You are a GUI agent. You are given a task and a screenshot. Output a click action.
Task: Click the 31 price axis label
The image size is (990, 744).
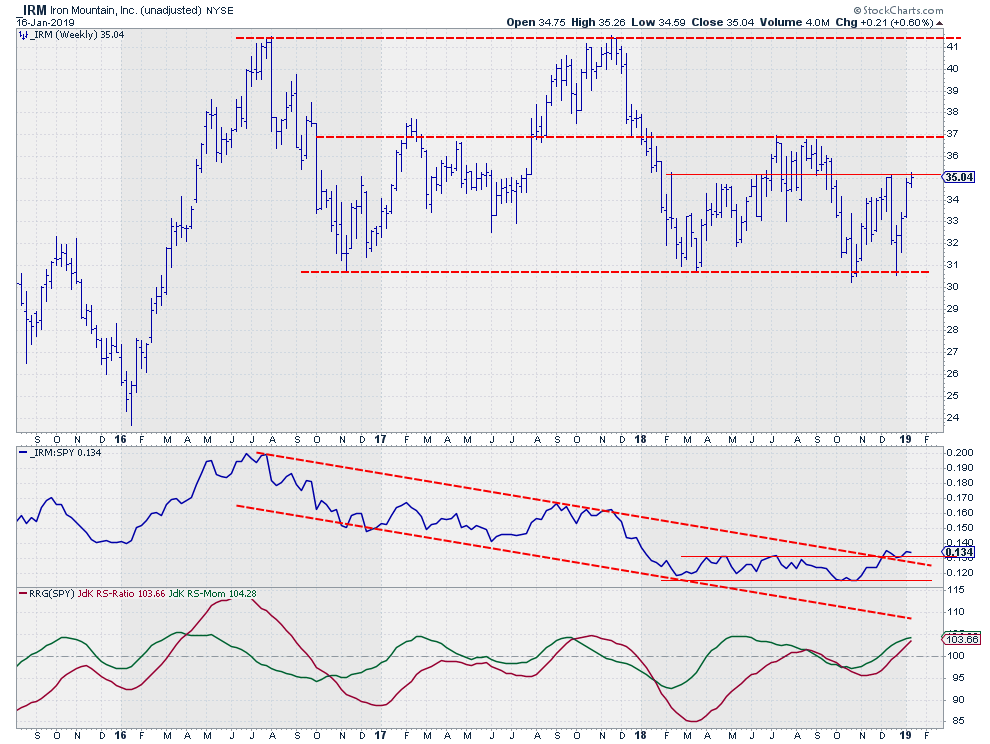tap(953, 265)
